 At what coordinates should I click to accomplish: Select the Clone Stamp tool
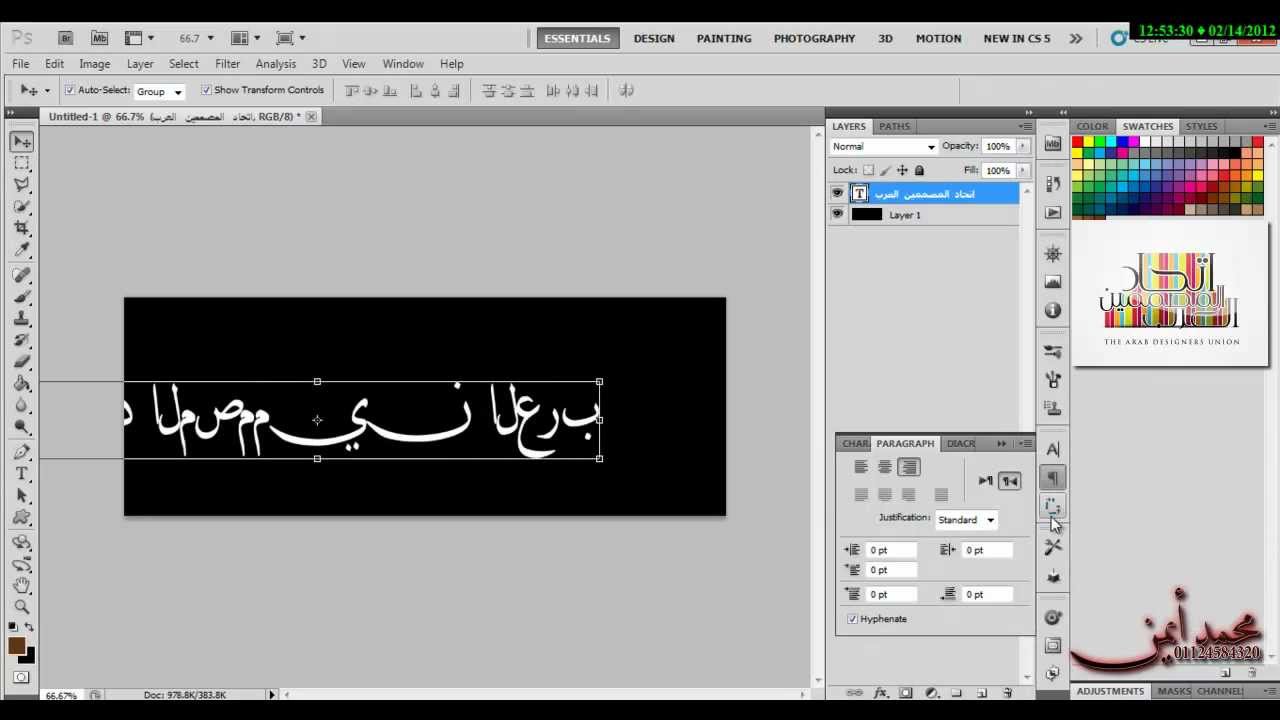click(22, 319)
